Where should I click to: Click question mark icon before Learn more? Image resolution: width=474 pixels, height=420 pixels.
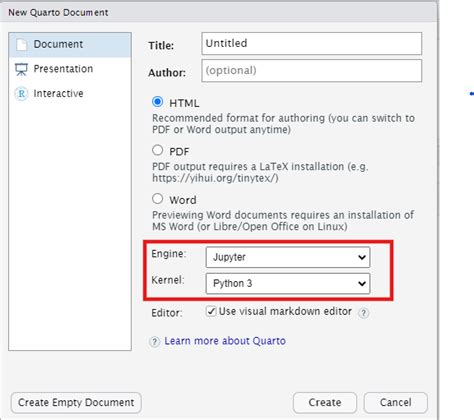154,342
